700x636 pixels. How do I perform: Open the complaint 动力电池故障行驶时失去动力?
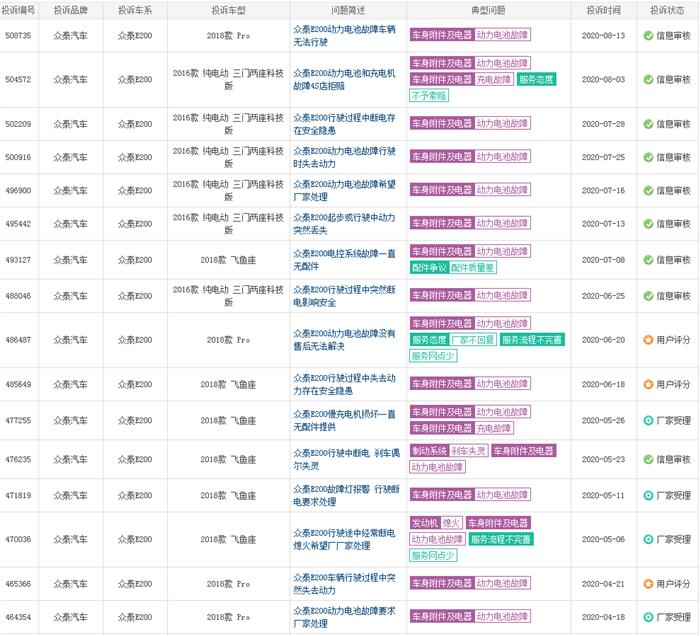[x=344, y=157]
